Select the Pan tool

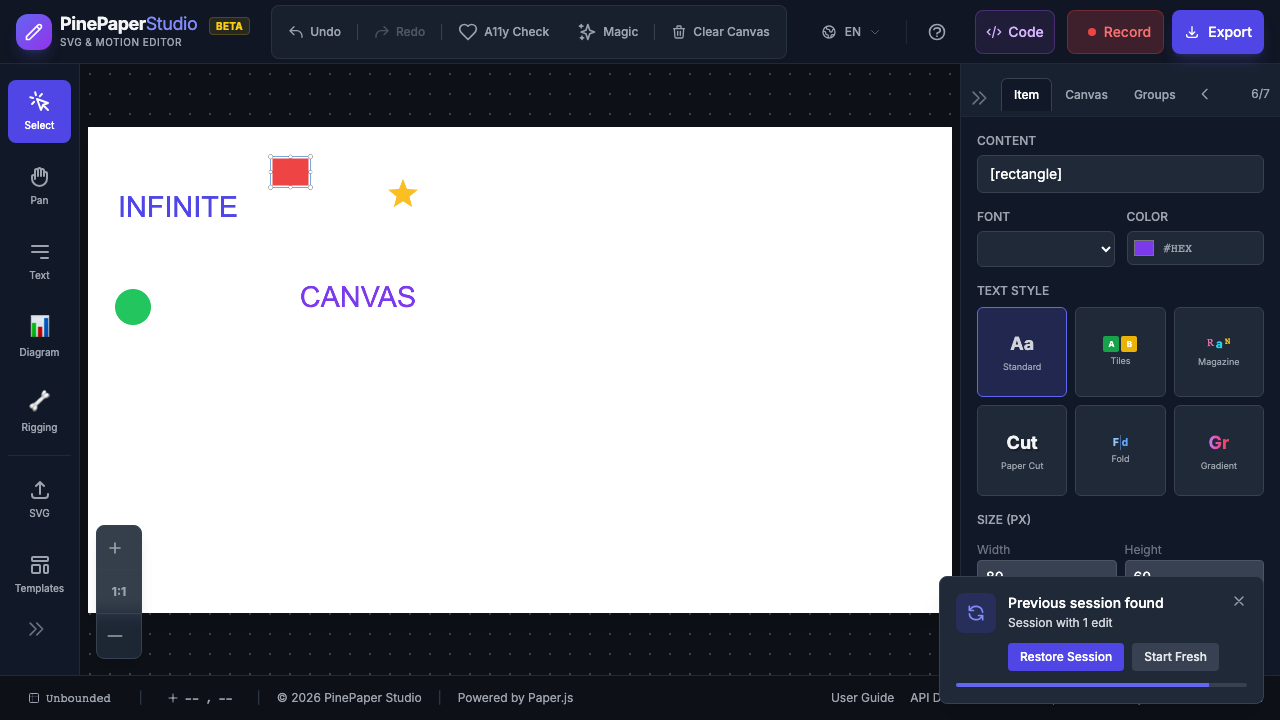click(x=38, y=185)
